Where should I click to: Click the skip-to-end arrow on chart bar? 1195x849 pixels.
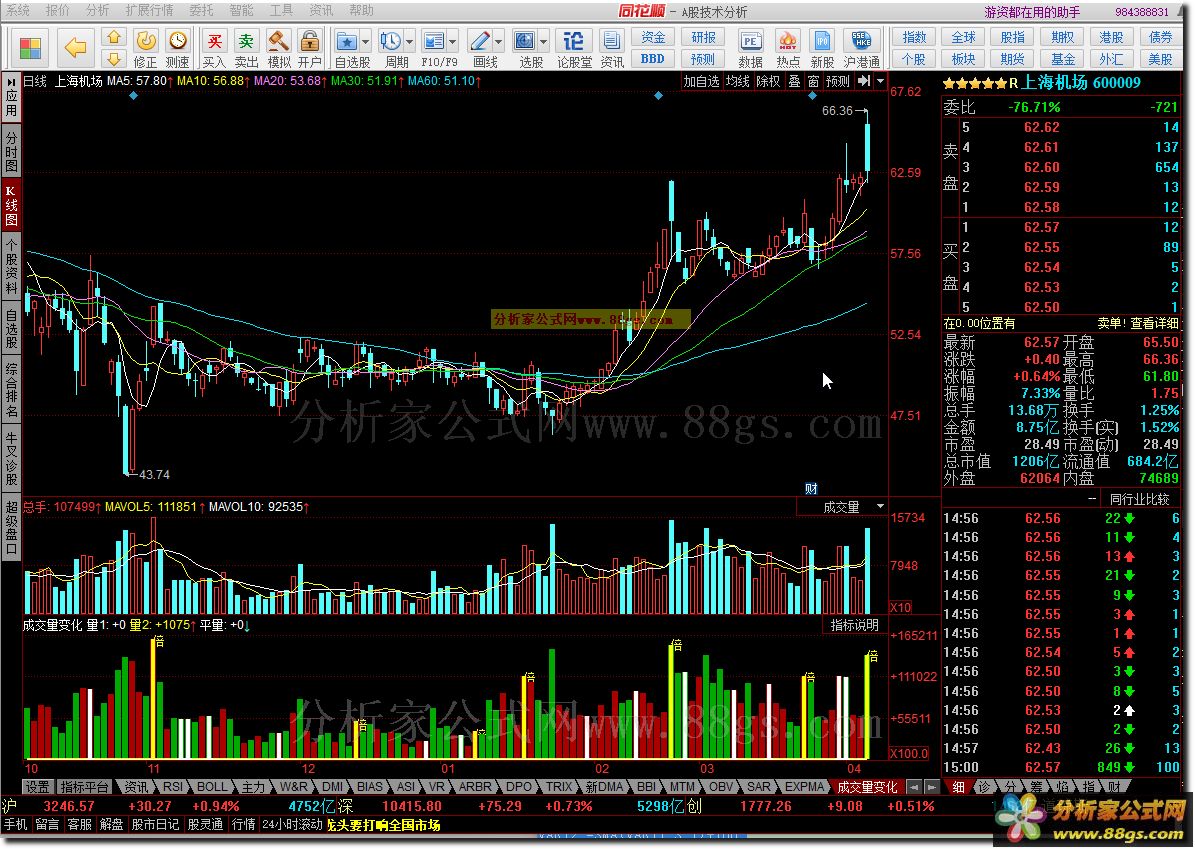[x=864, y=81]
